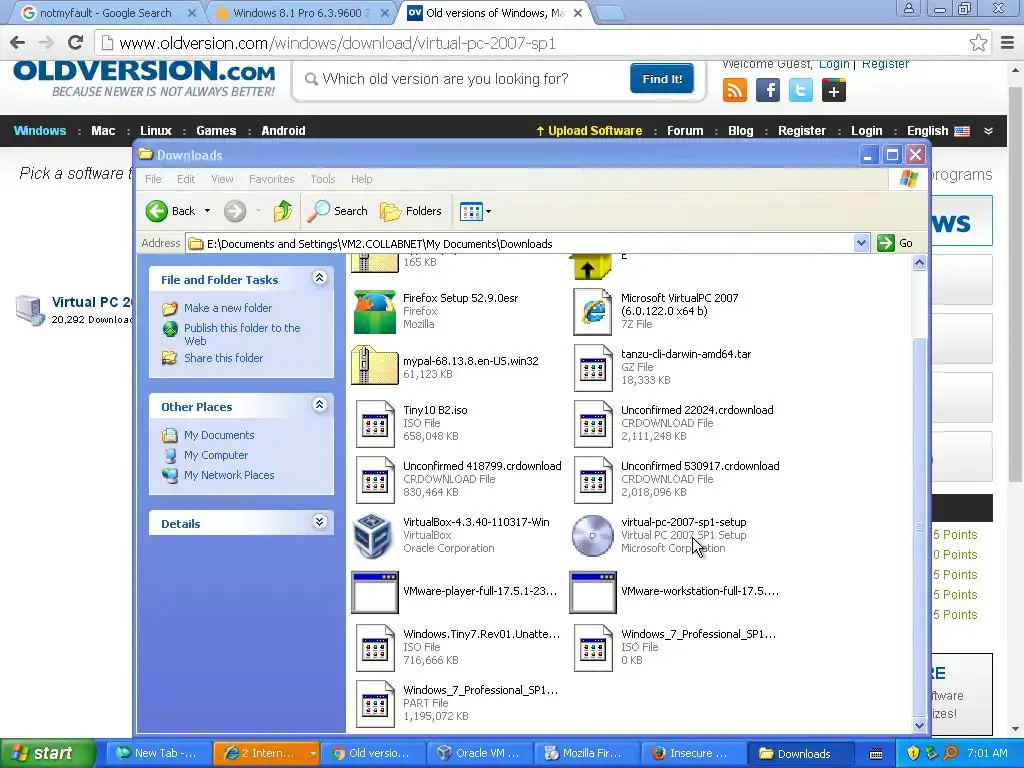The image size is (1024, 768).
Task: Select virtual-pc-2007-sp1-setup disc icon
Action: [x=592, y=536]
